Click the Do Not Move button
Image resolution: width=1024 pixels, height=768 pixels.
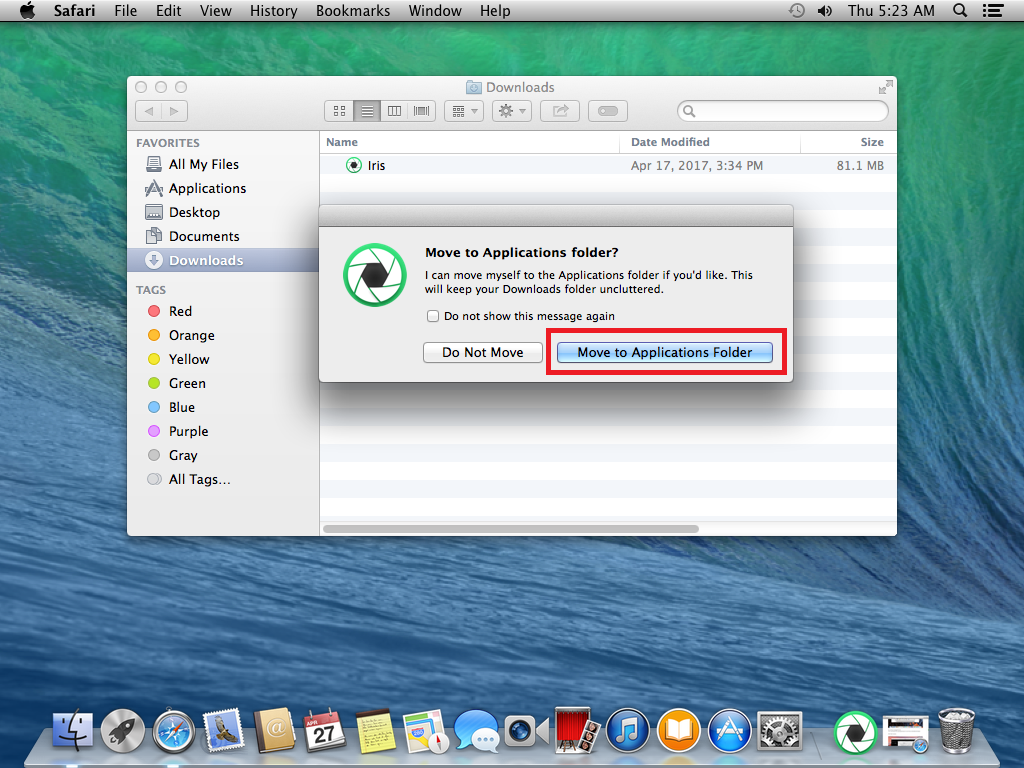click(x=483, y=353)
